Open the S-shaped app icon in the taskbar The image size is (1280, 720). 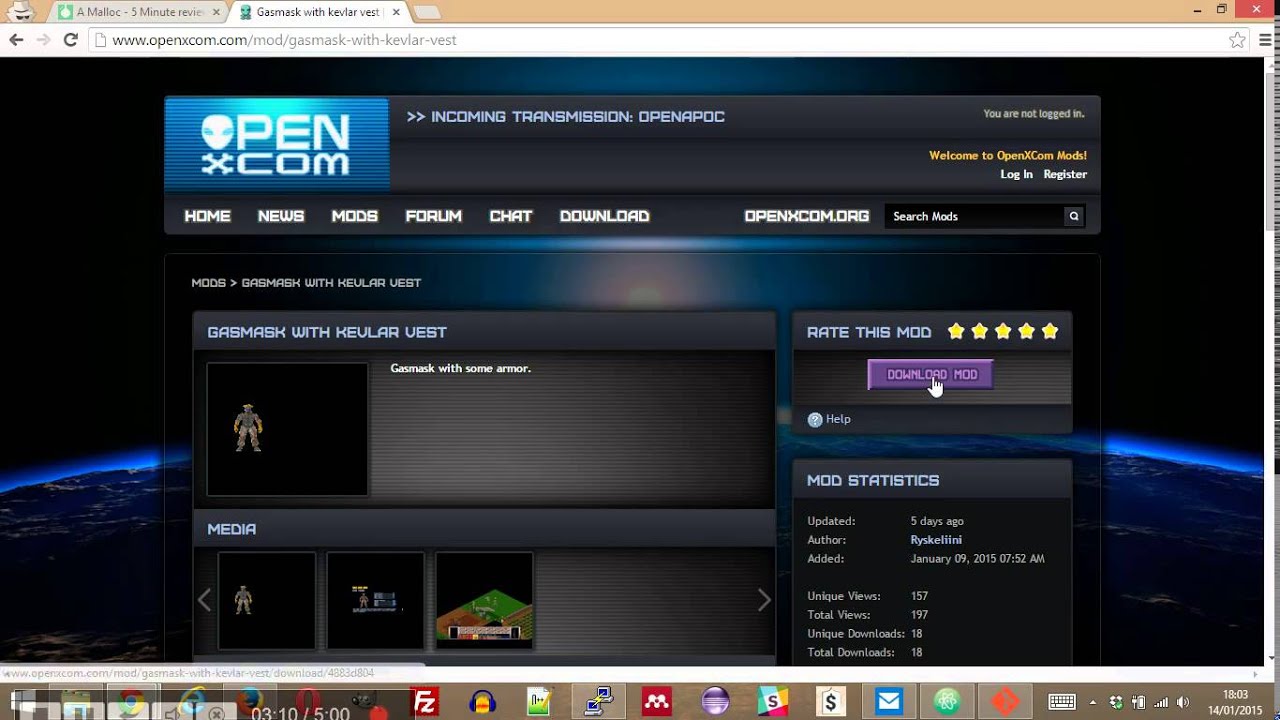[773, 702]
